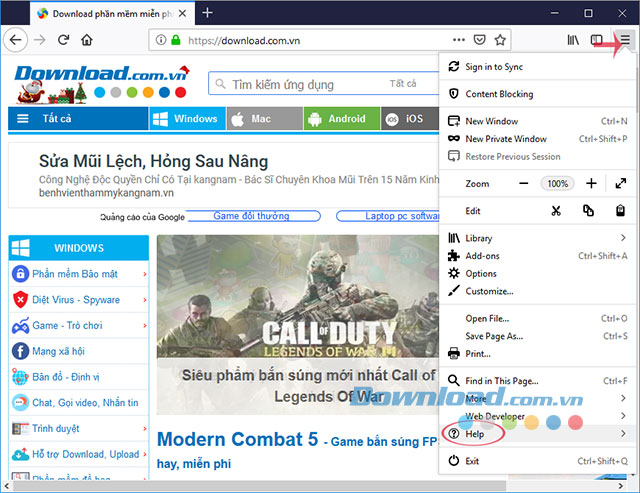Click Print... in the menu
This screenshot has width=640, height=493.
tap(537, 353)
